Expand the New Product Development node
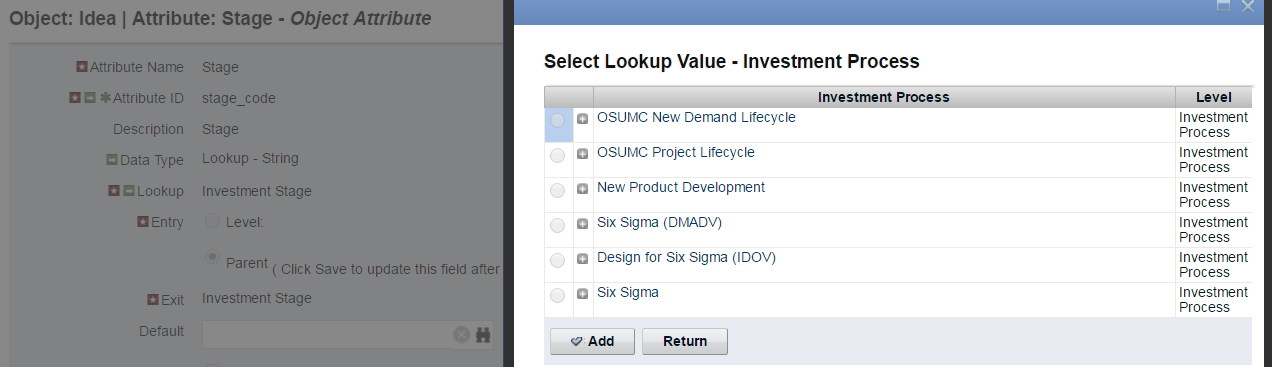Screen dimensions: 1272x367 point(583,189)
